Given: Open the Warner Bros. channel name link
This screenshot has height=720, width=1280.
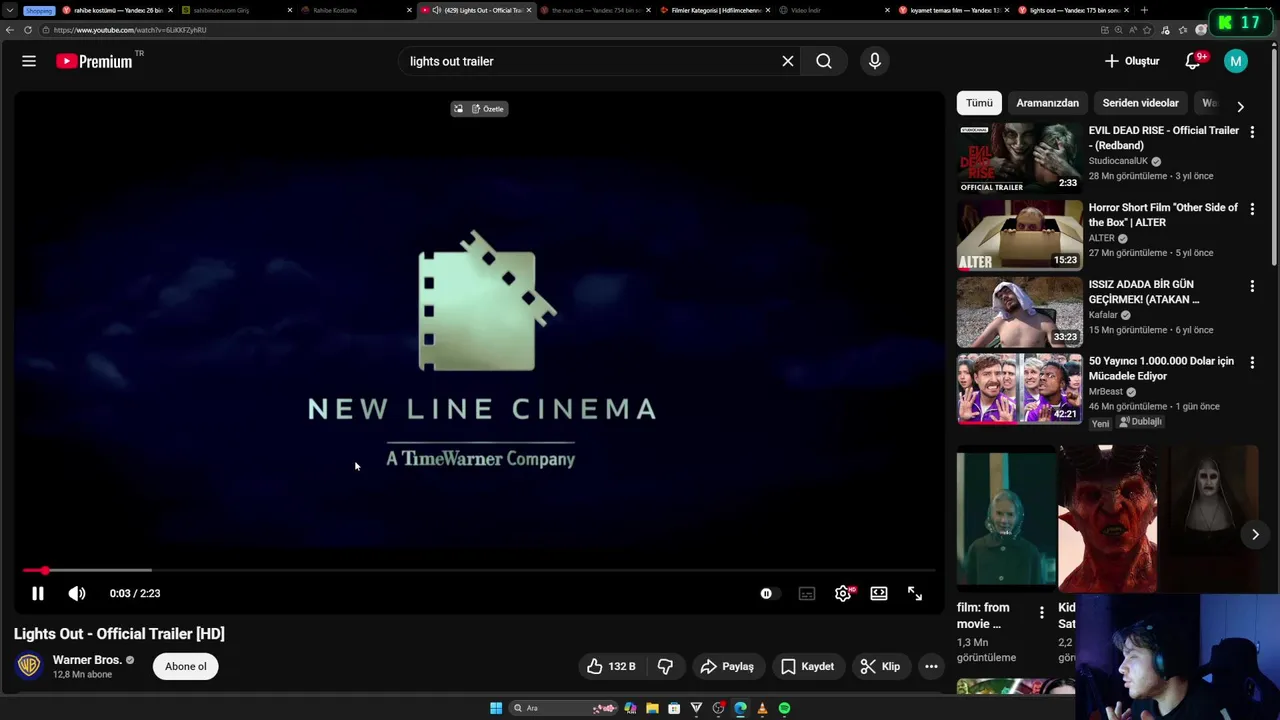Looking at the screenshot, I should [x=87, y=660].
